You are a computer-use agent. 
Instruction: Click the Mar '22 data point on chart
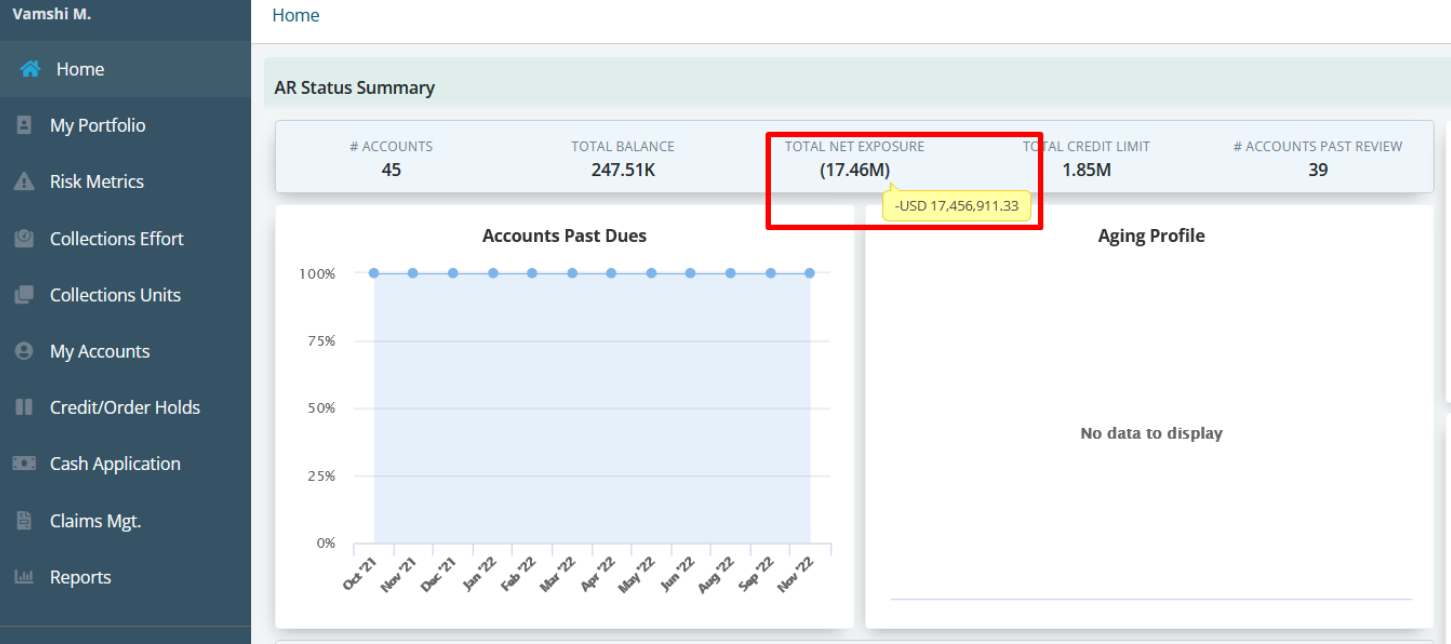click(x=572, y=273)
